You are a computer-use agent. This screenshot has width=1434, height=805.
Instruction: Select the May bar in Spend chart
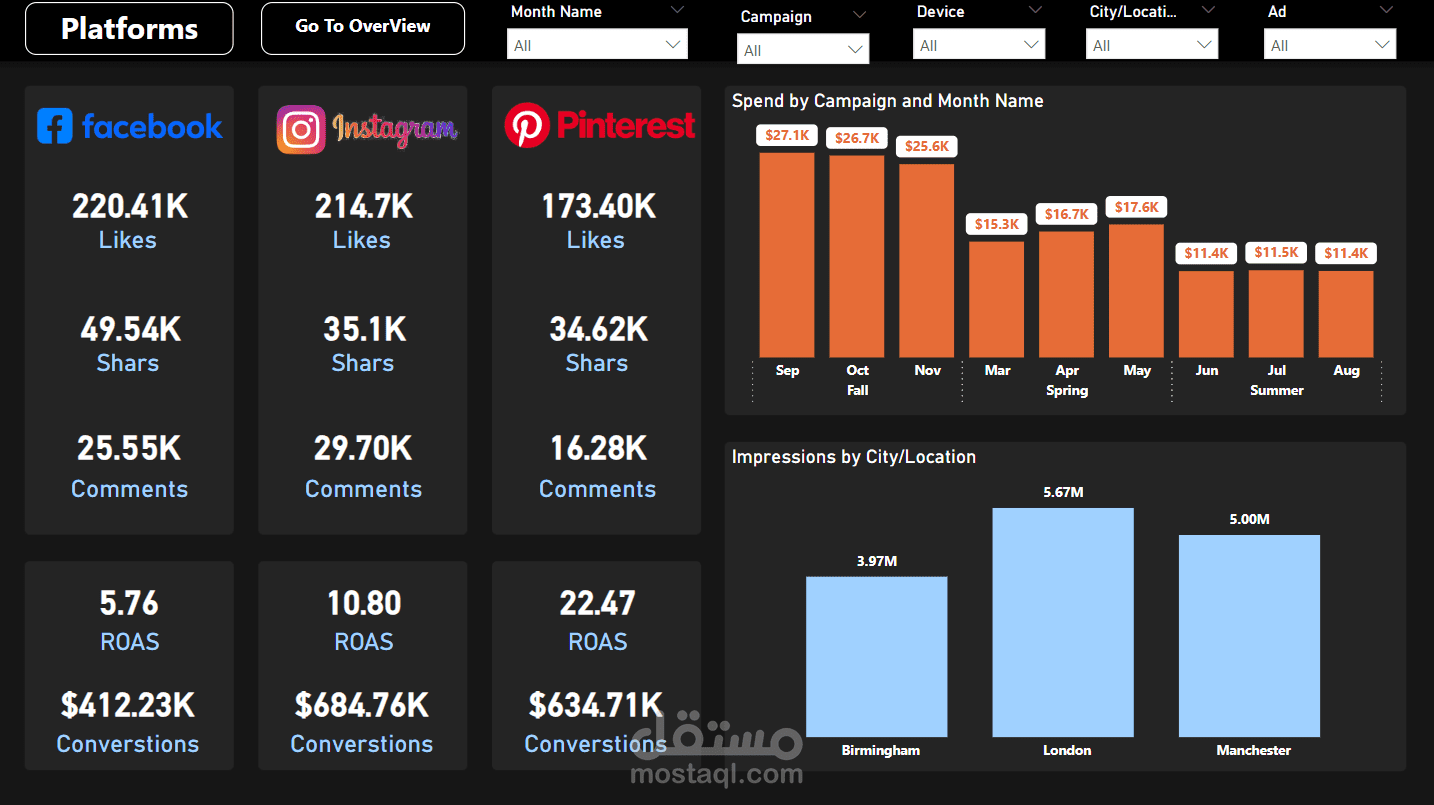coord(1136,290)
